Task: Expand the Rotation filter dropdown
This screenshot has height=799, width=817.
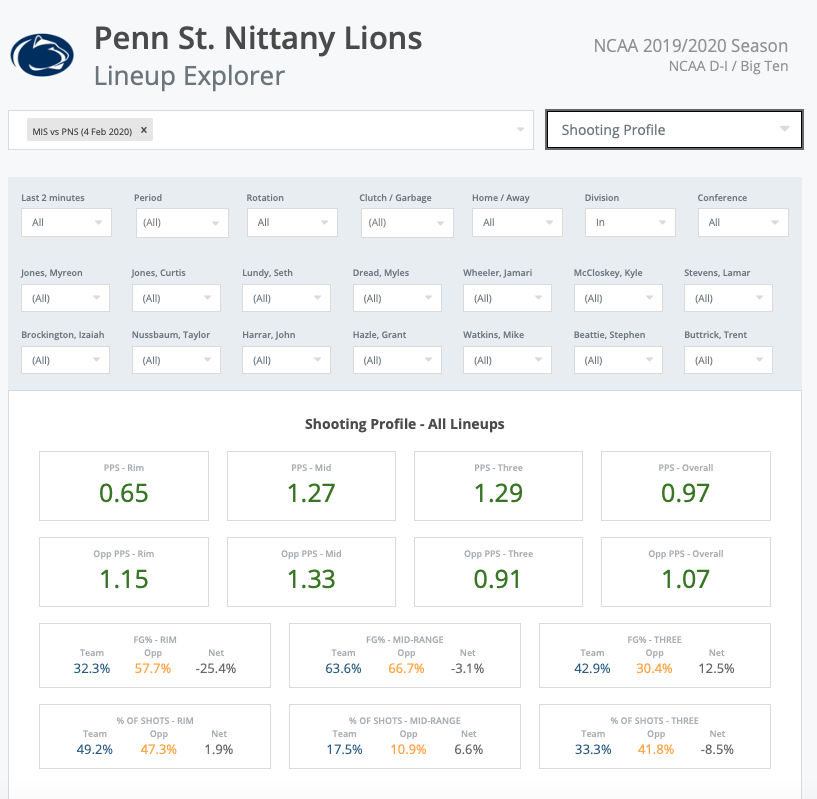Action: pyautogui.click(x=294, y=223)
